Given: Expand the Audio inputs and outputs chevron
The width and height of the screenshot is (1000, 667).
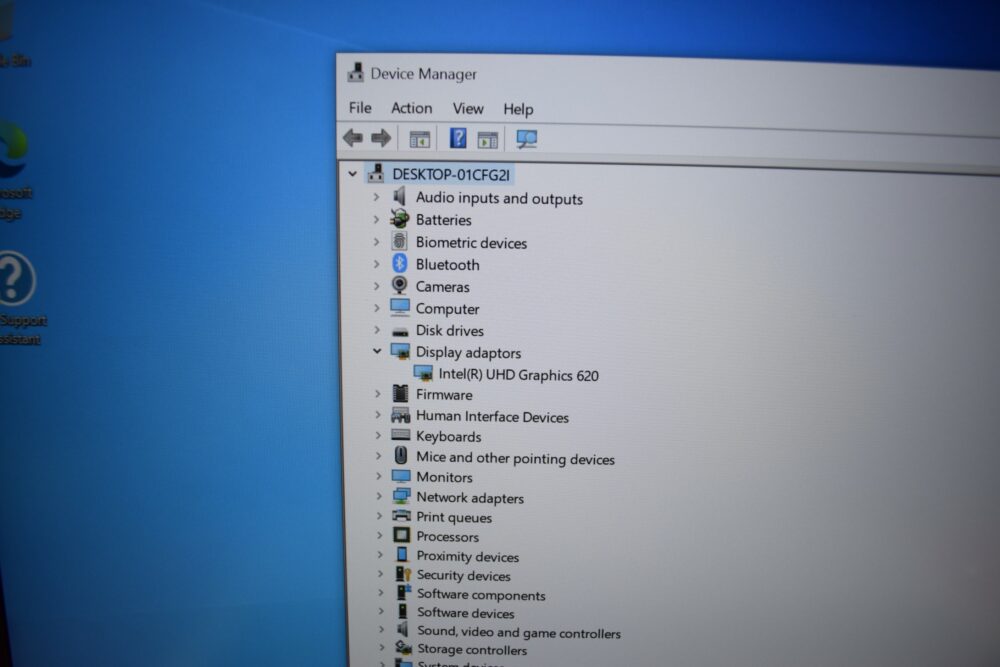Looking at the screenshot, I should (x=376, y=197).
